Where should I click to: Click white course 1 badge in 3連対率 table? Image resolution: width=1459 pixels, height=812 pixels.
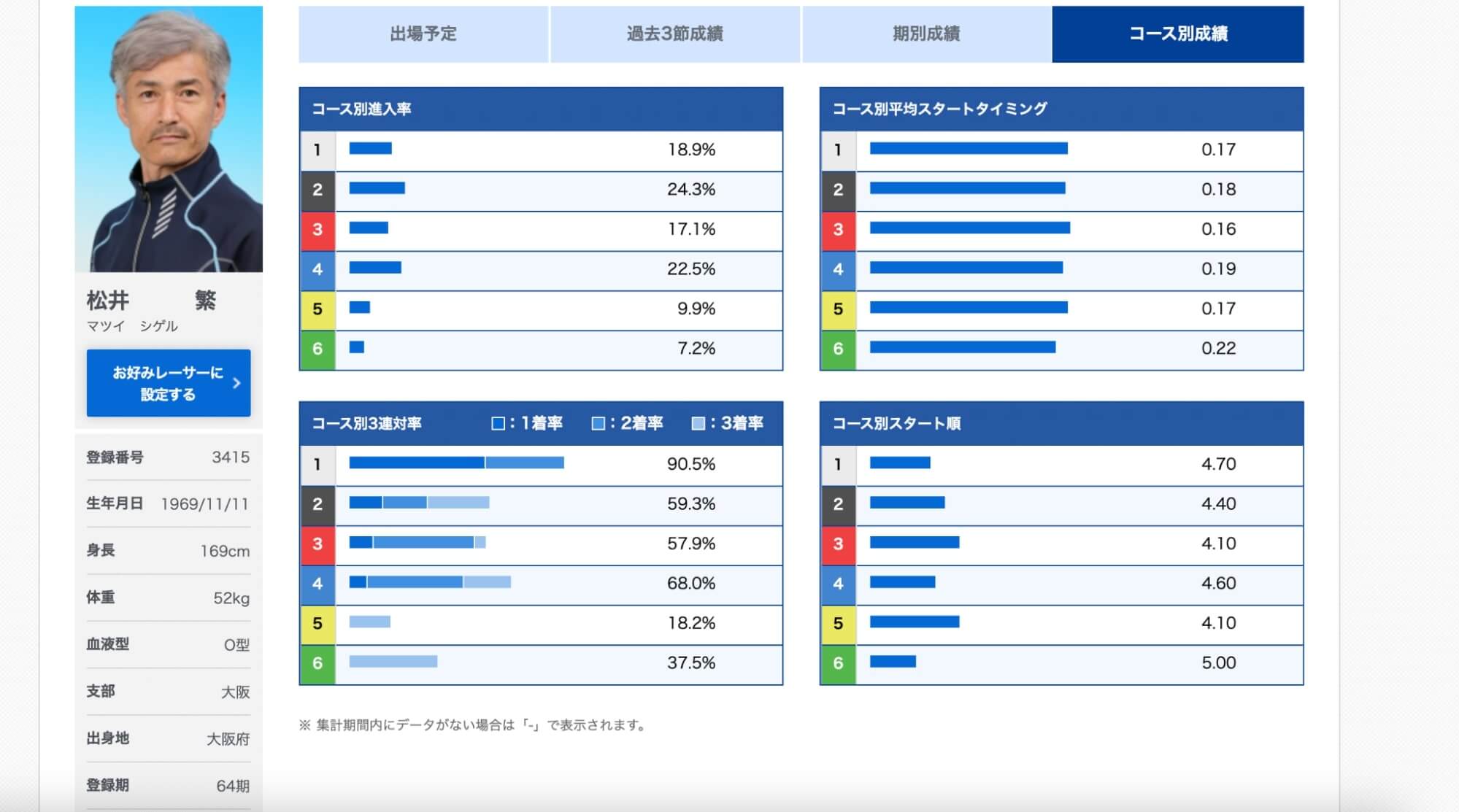(x=317, y=464)
